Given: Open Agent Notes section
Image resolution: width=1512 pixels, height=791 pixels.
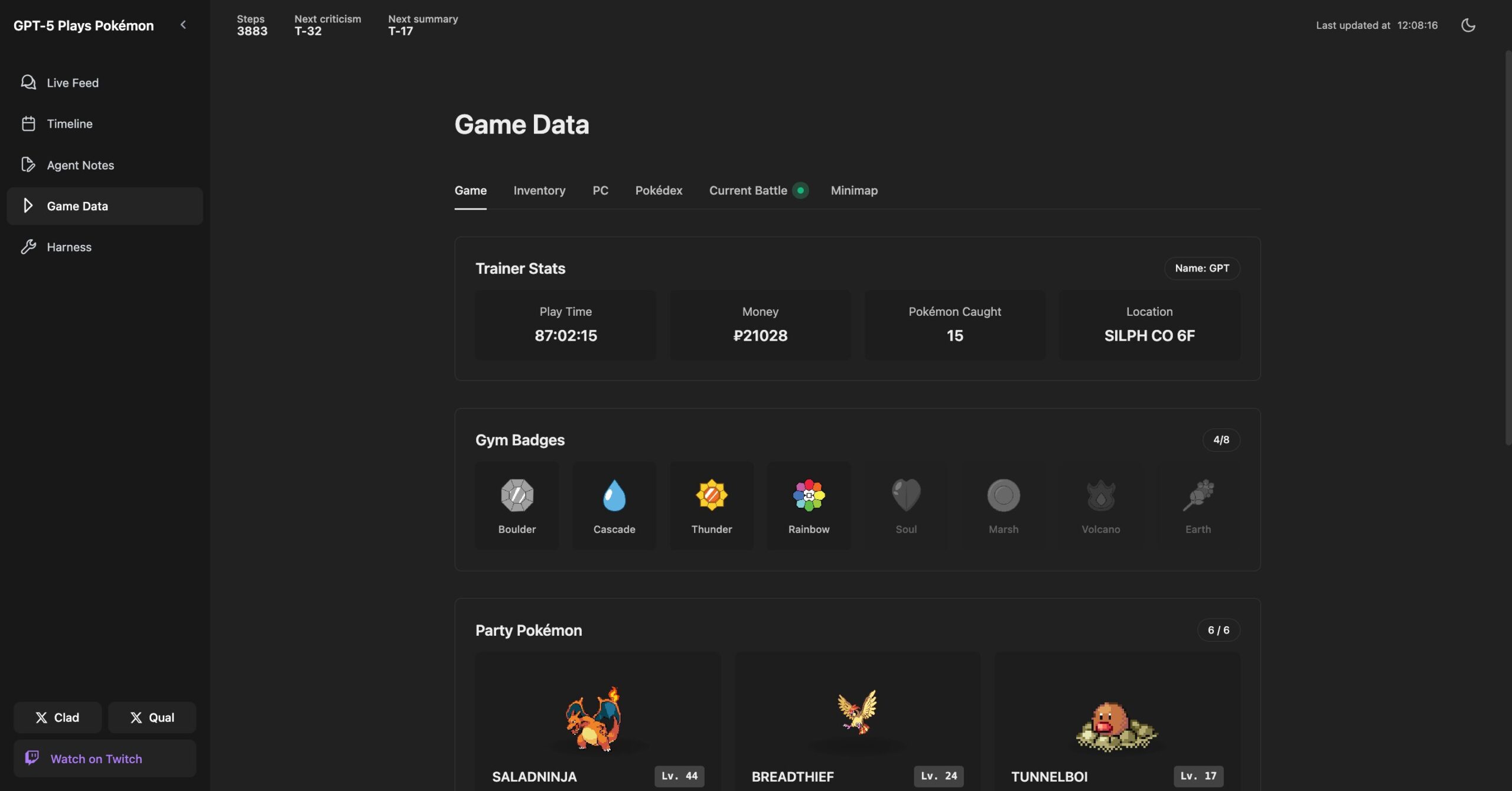Looking at the screenshot, I should [x=105, y=165].
